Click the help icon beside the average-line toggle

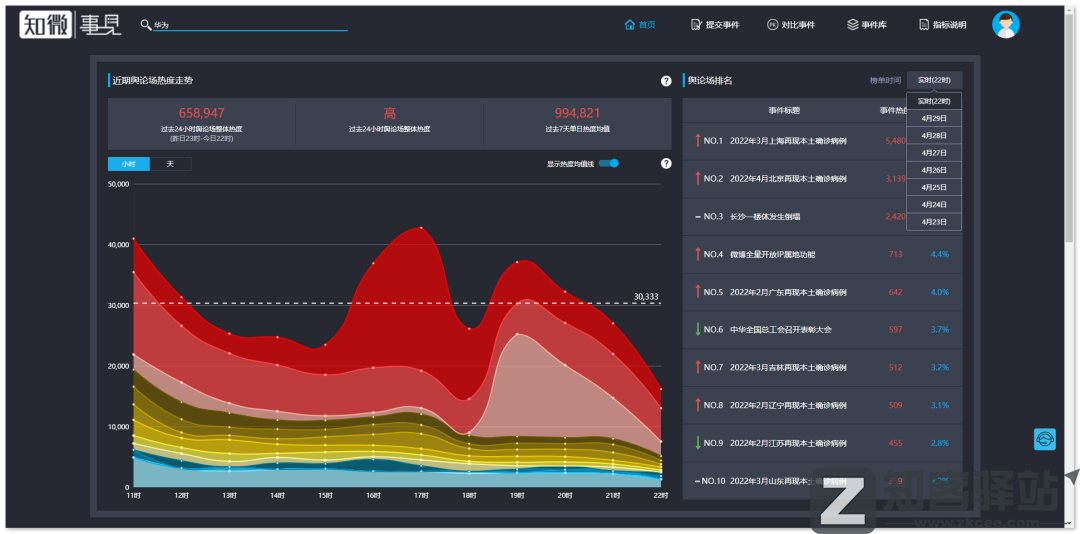666,164
